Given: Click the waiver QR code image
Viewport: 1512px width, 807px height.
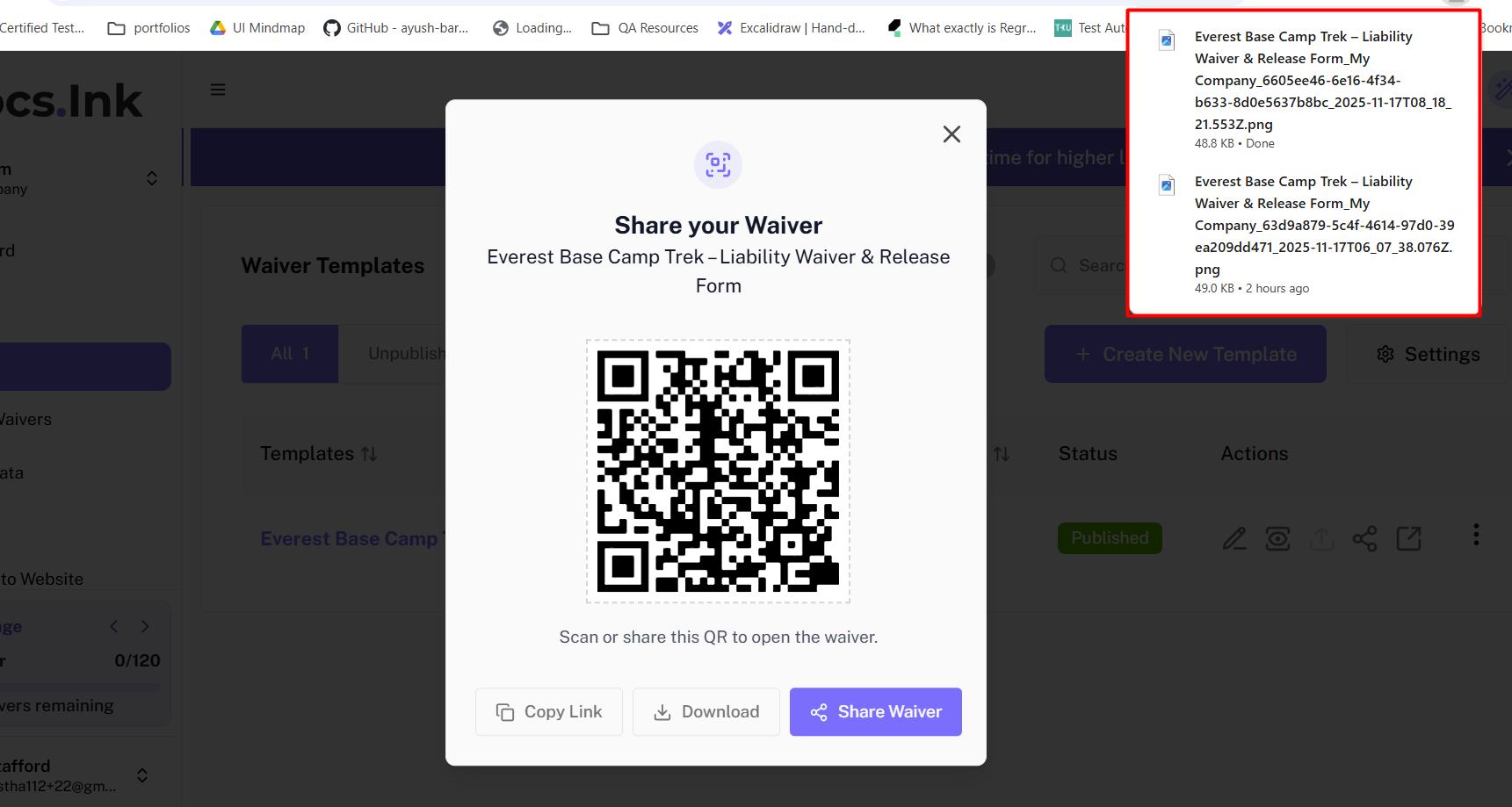Looking at the screenshot, I should [x=718, y=472].
